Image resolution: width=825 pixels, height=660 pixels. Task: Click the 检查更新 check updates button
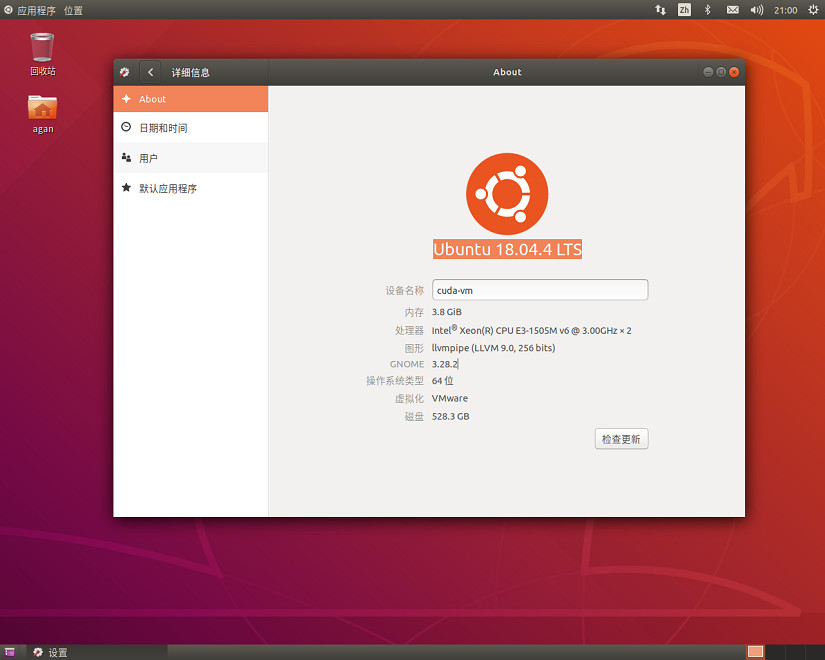621,439
